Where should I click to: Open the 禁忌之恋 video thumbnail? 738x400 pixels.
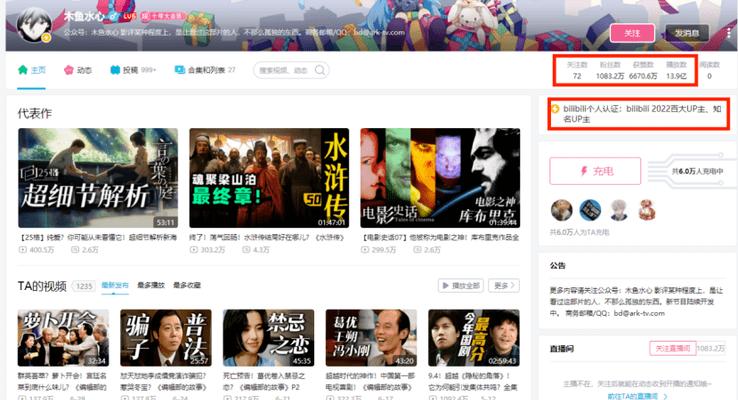[268, 337]
